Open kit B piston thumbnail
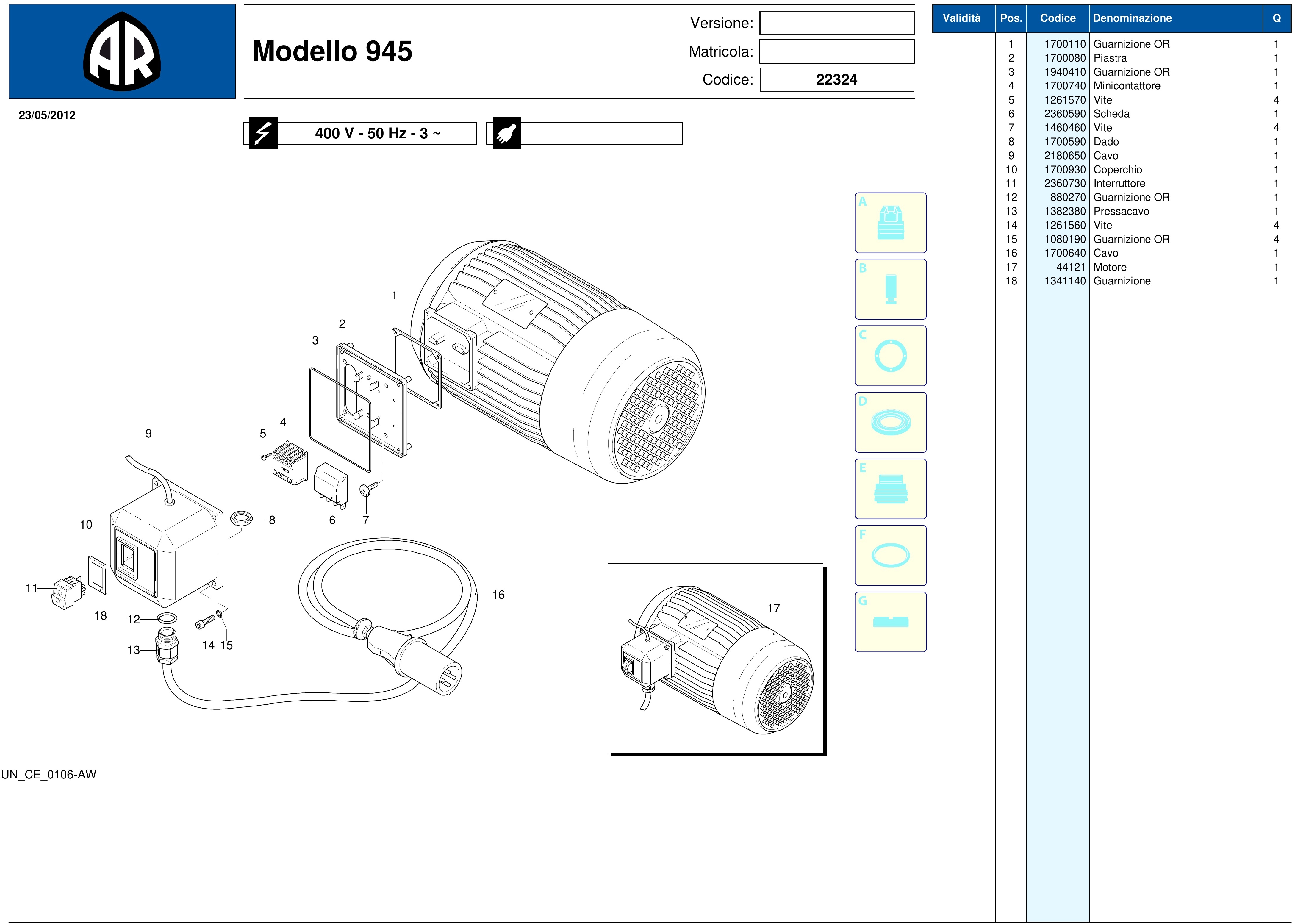This screenshot has width=1295, height=924. [890, 289]
